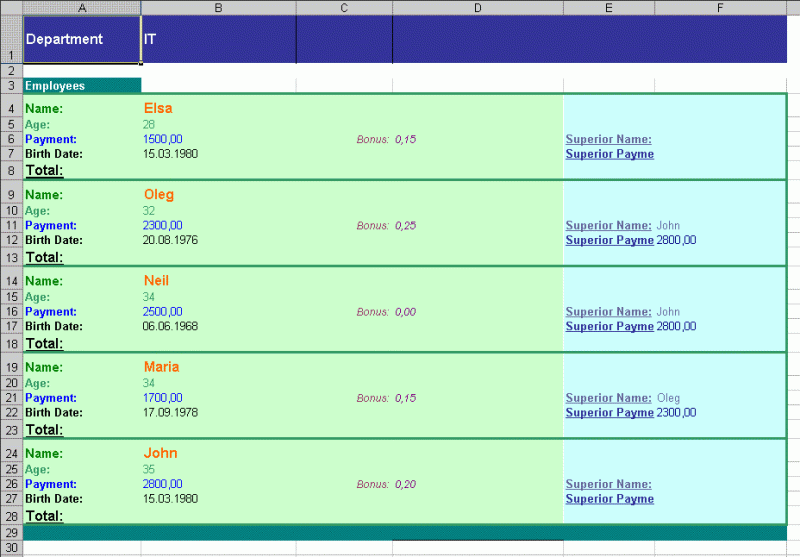The image size is (800, 557).
Task: Click Total: label in row 13
Action: tap(44, 257)
